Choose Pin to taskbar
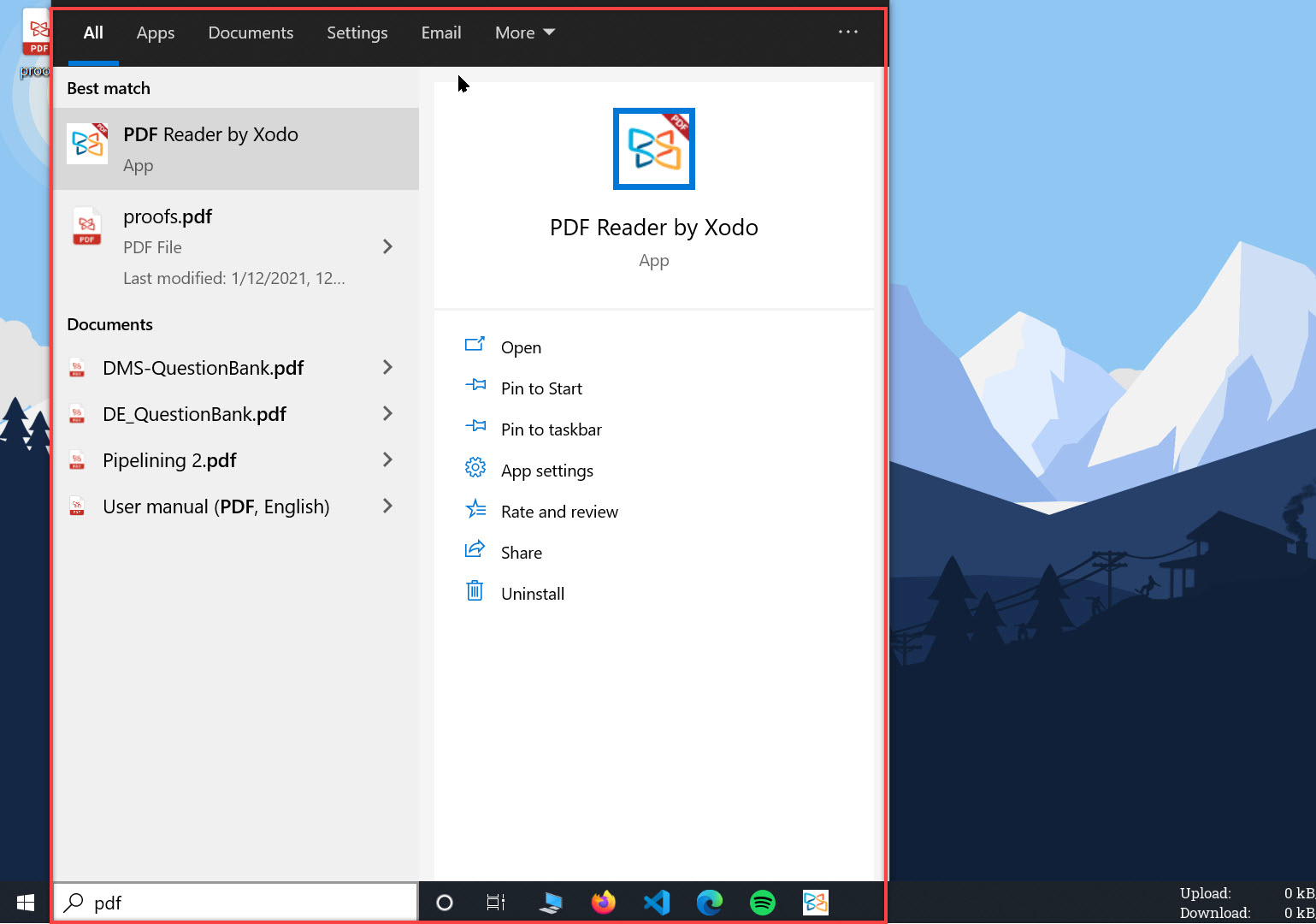This screenshot has height=924, width=1316. pos(552,429)
